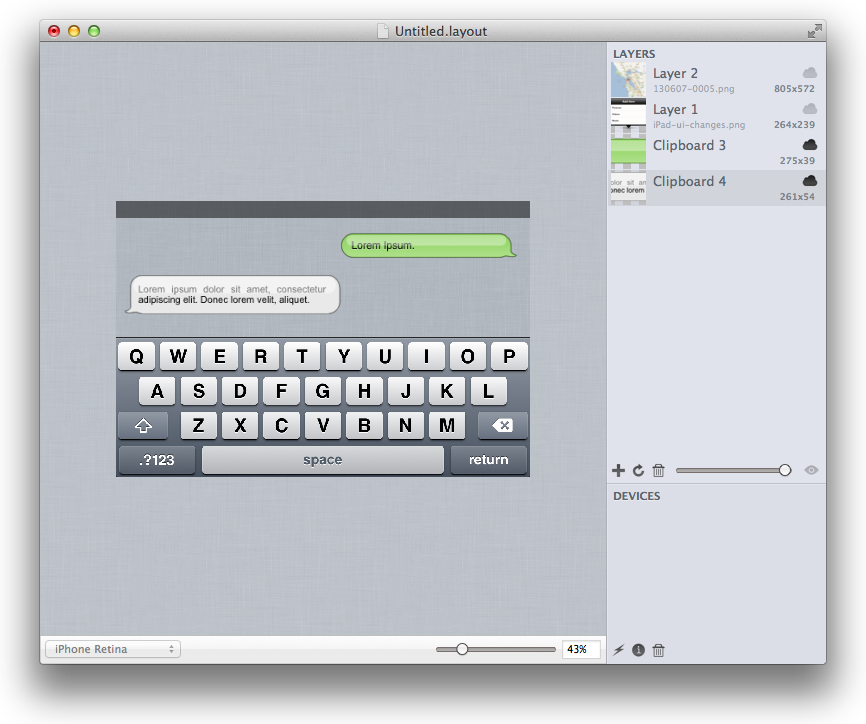Select Layer 2 in the layers list

click(717, 80)
